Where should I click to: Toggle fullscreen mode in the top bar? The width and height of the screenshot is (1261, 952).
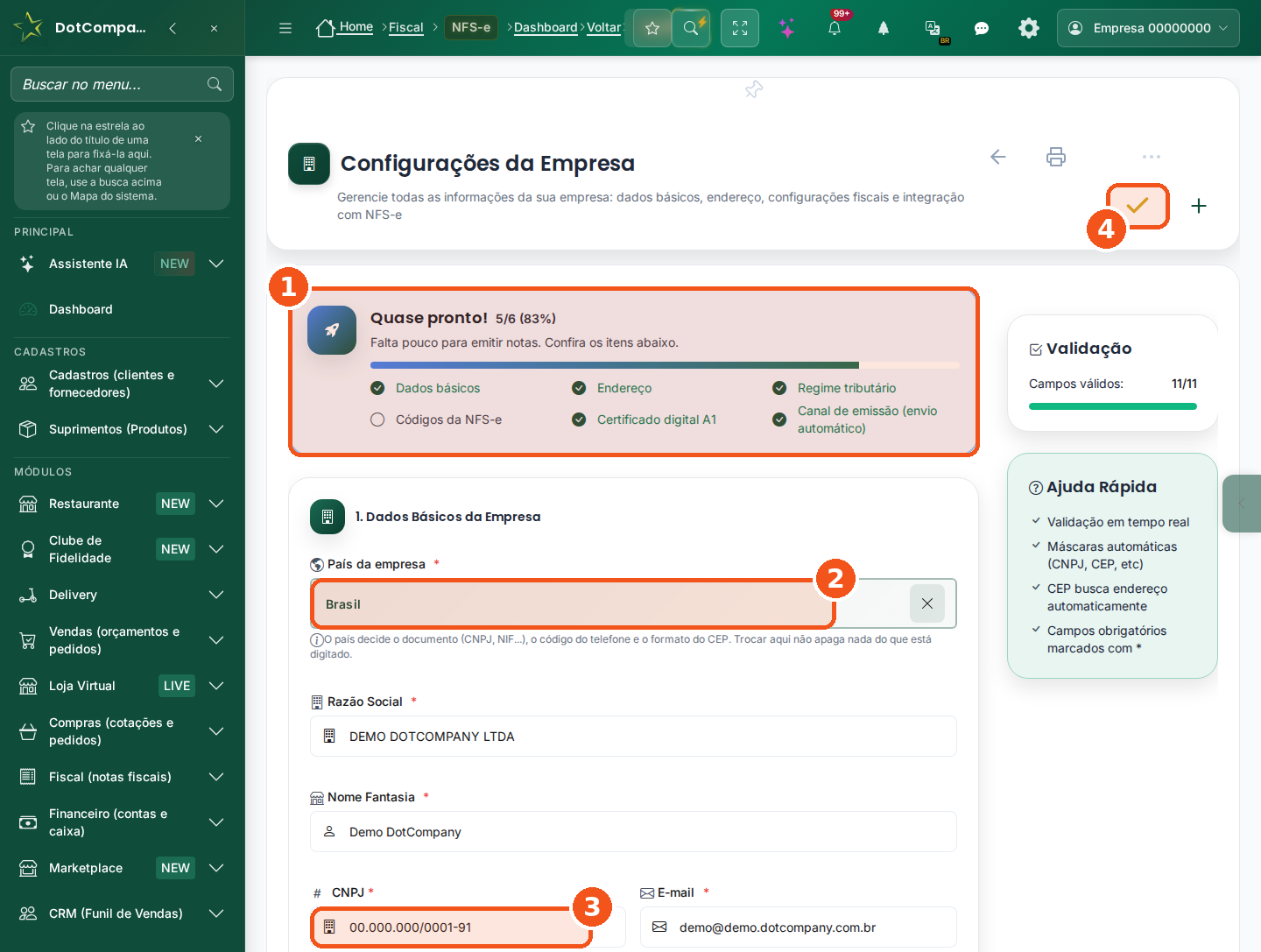click(x=740, y=28)
